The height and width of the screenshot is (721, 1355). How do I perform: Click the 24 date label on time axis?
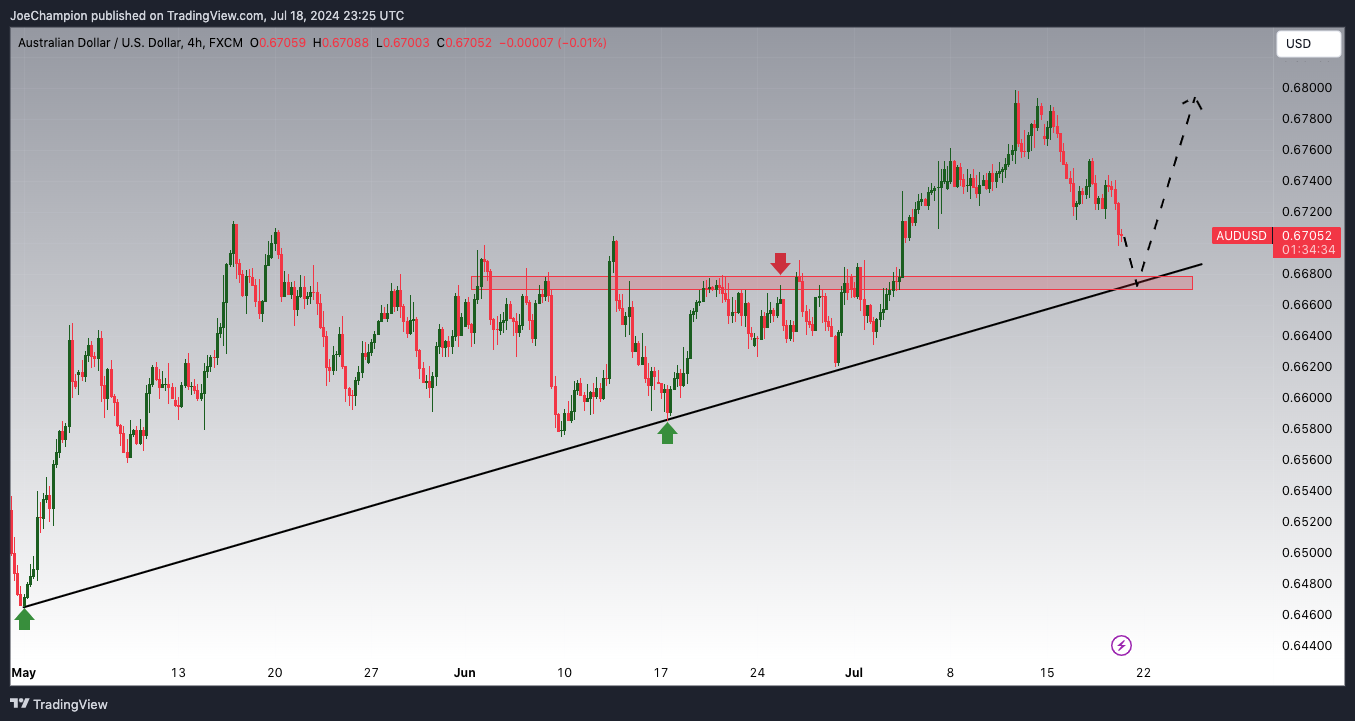point(757,673)
